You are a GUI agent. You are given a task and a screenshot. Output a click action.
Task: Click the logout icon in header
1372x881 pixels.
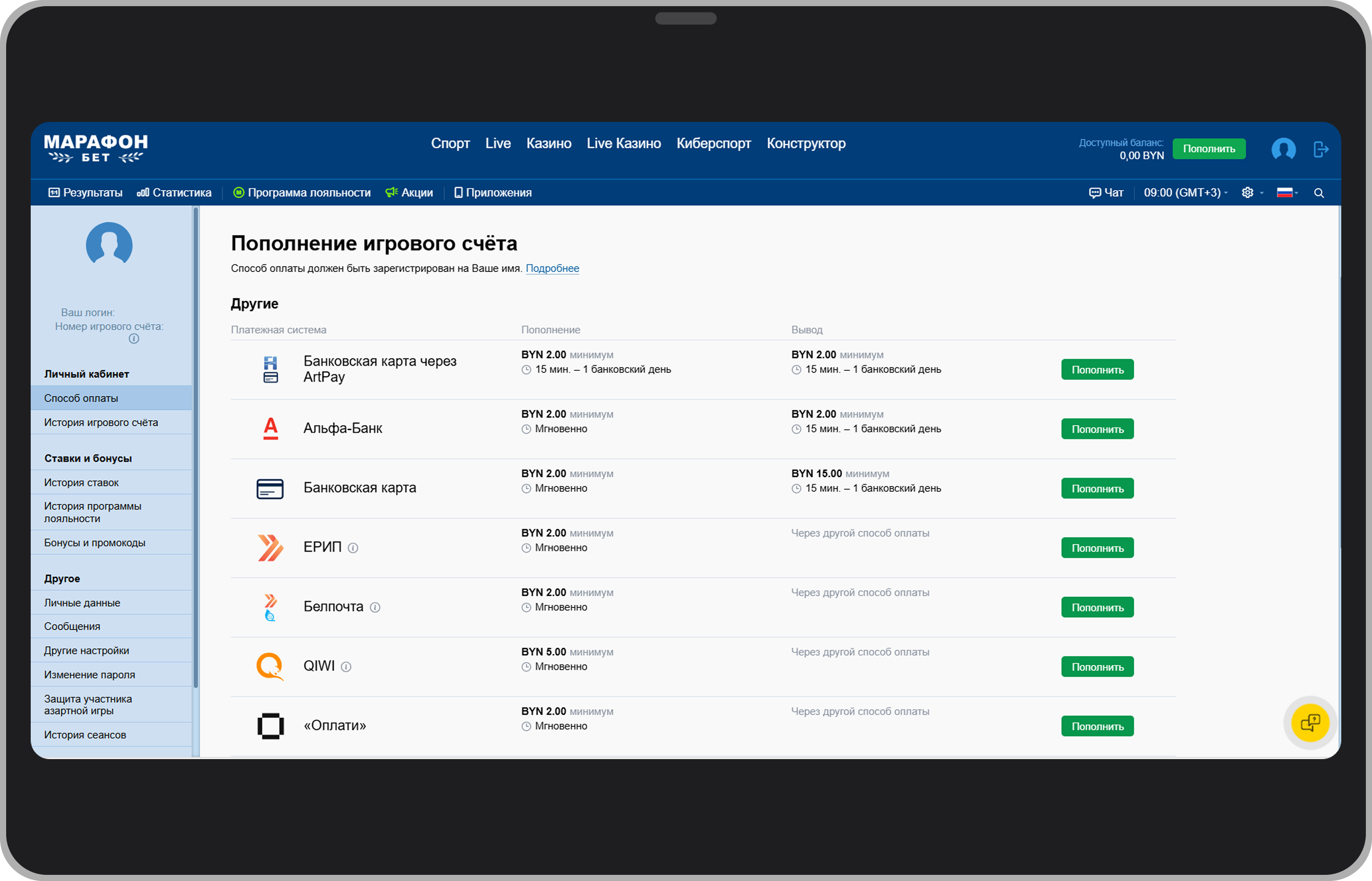pyautogui.click(x=1321, y=150)
